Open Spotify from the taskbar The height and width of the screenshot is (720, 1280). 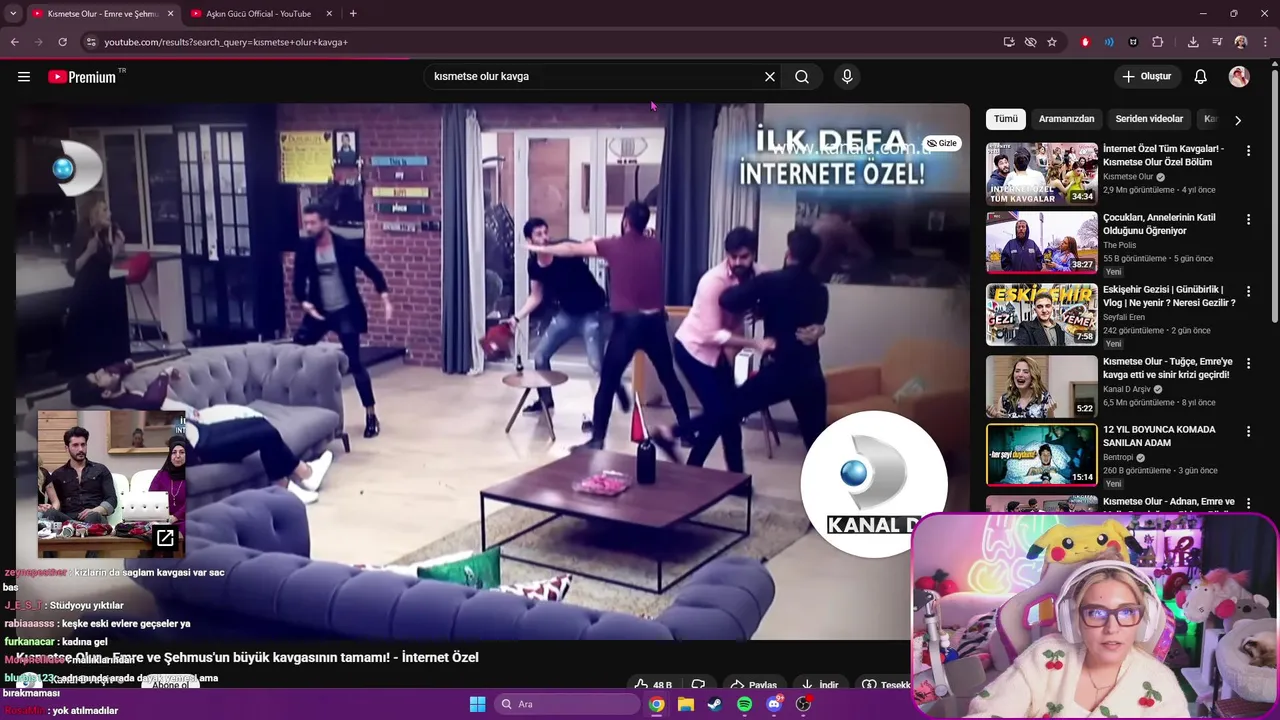tap(744, 704)
